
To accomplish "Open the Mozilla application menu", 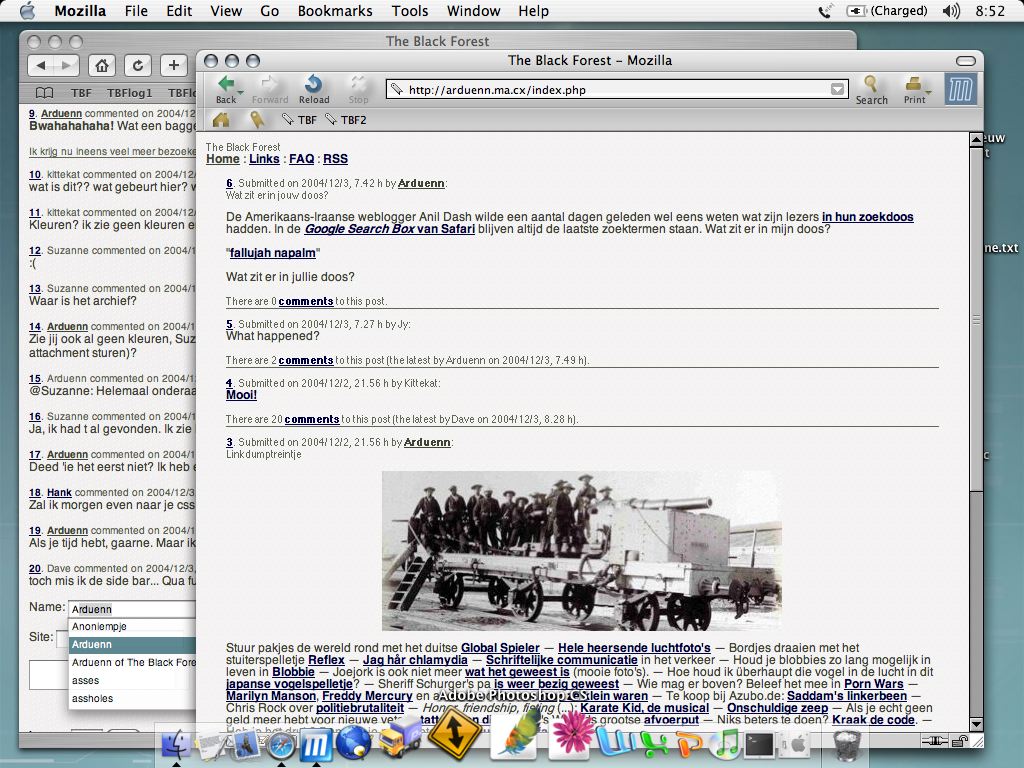I will click(x=80, y=10).
